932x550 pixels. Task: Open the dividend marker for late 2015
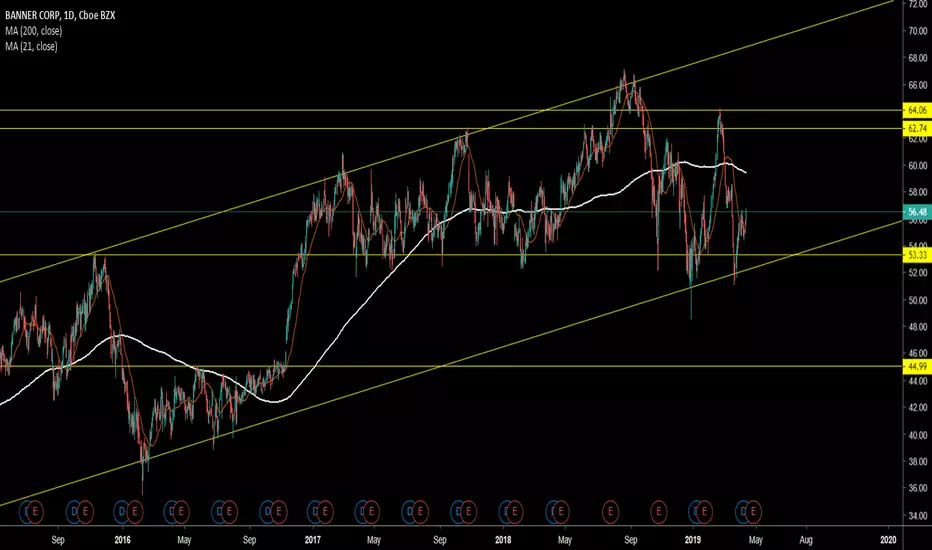click(74, 511)
